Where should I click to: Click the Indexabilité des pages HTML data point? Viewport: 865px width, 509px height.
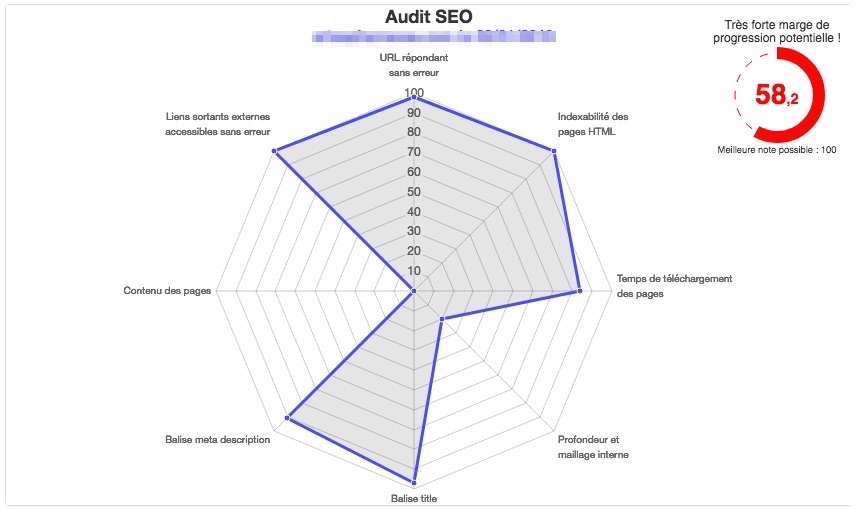553,151
